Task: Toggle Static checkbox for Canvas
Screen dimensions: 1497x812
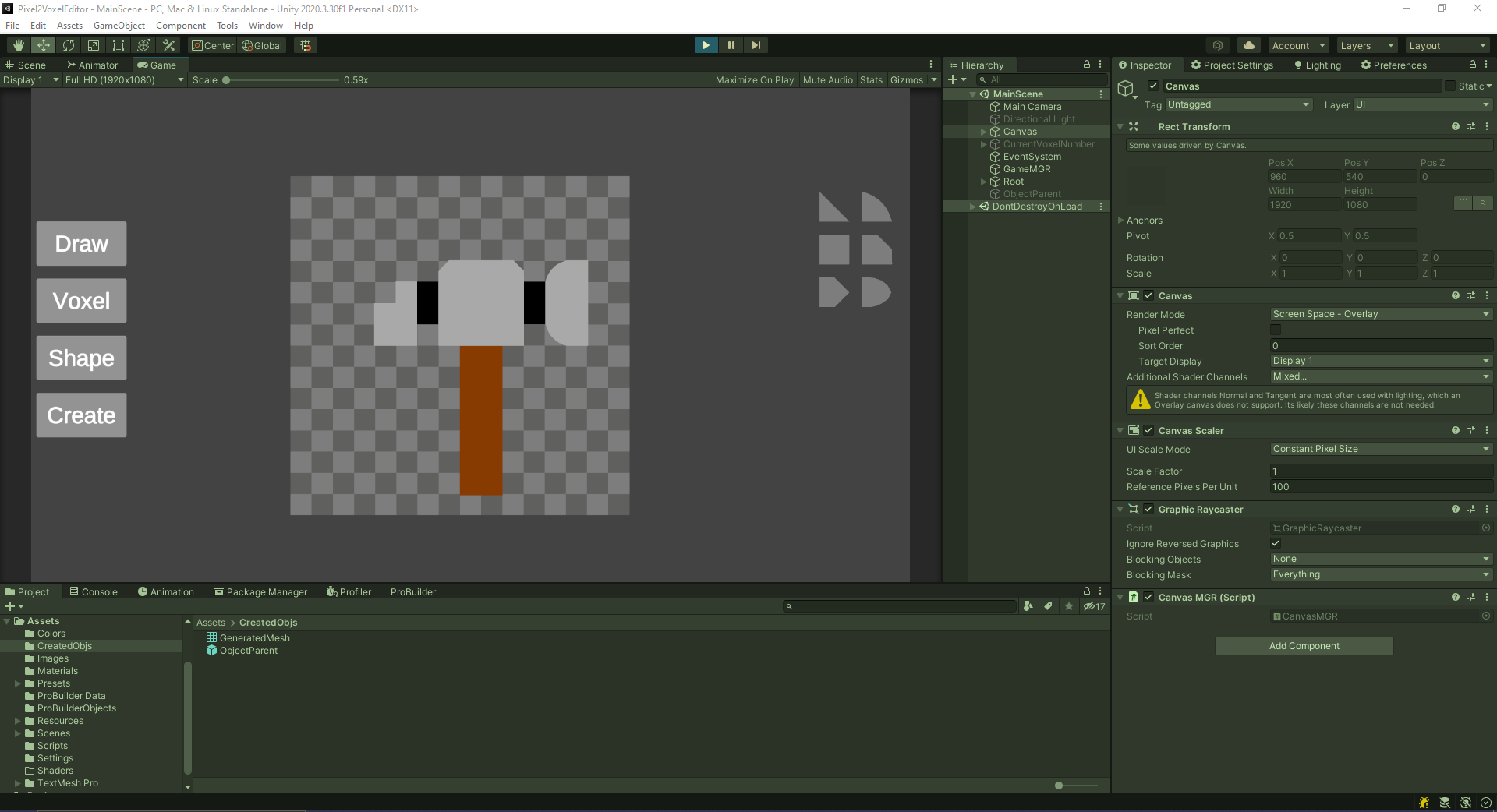Action: point(1450,86)
